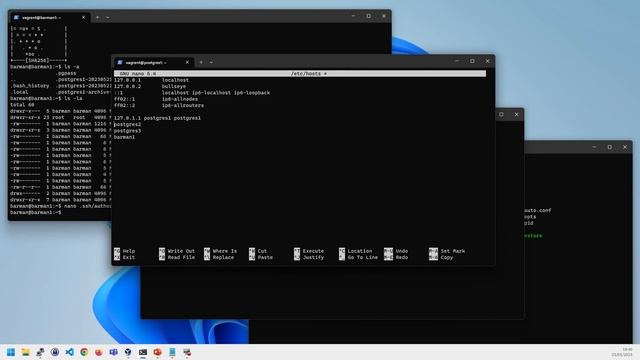This screenshot has height=360, width=640.
Task: Click the network computers icon in the taskbar
Action: [40, 352]
